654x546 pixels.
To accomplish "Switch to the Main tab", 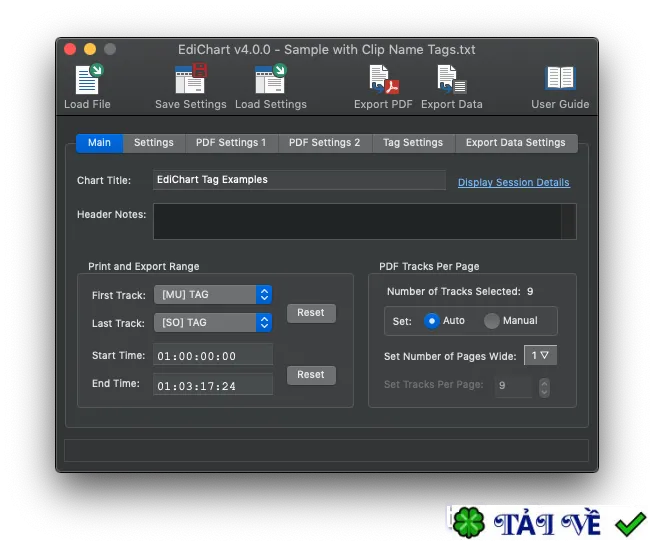I will [x=99, y=143].
